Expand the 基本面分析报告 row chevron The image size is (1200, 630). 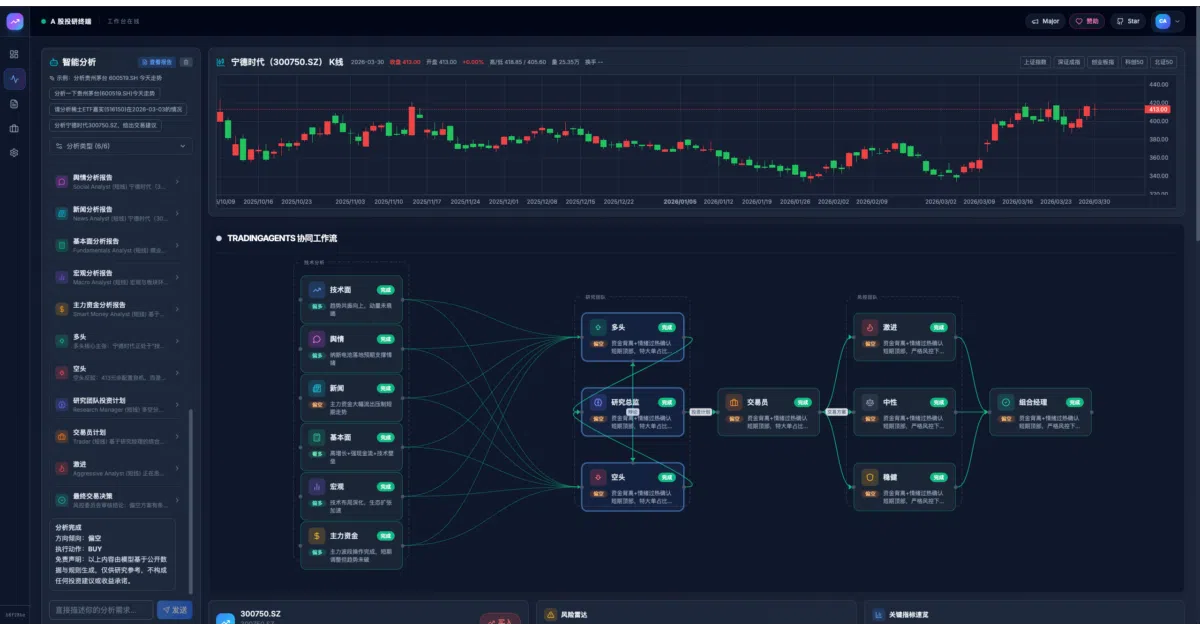coord(178,245)
